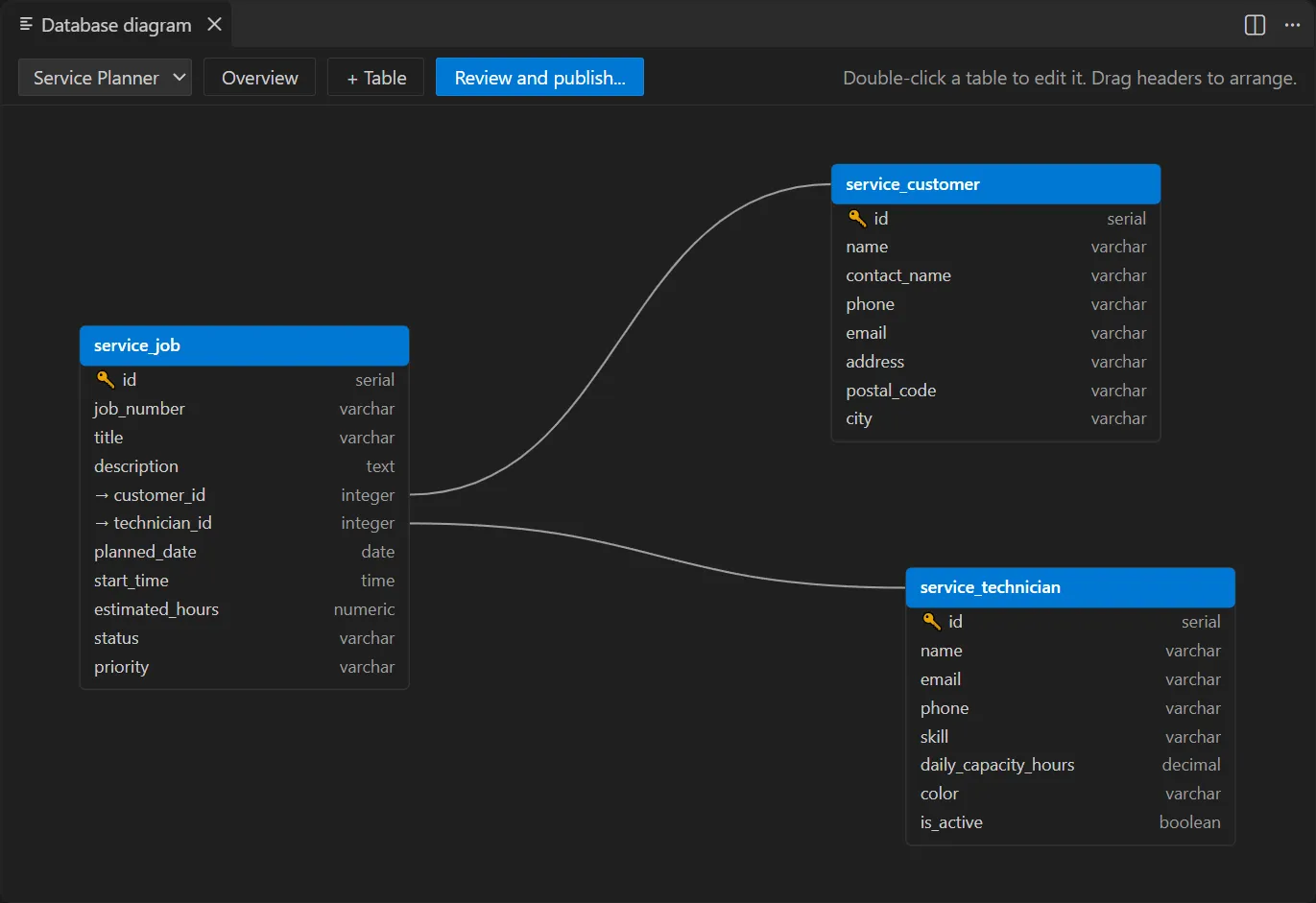The height and width of the screenshot is (903, 1316).
Task: Click the phone field in service_technician
Action: [x=1070, y=708]
